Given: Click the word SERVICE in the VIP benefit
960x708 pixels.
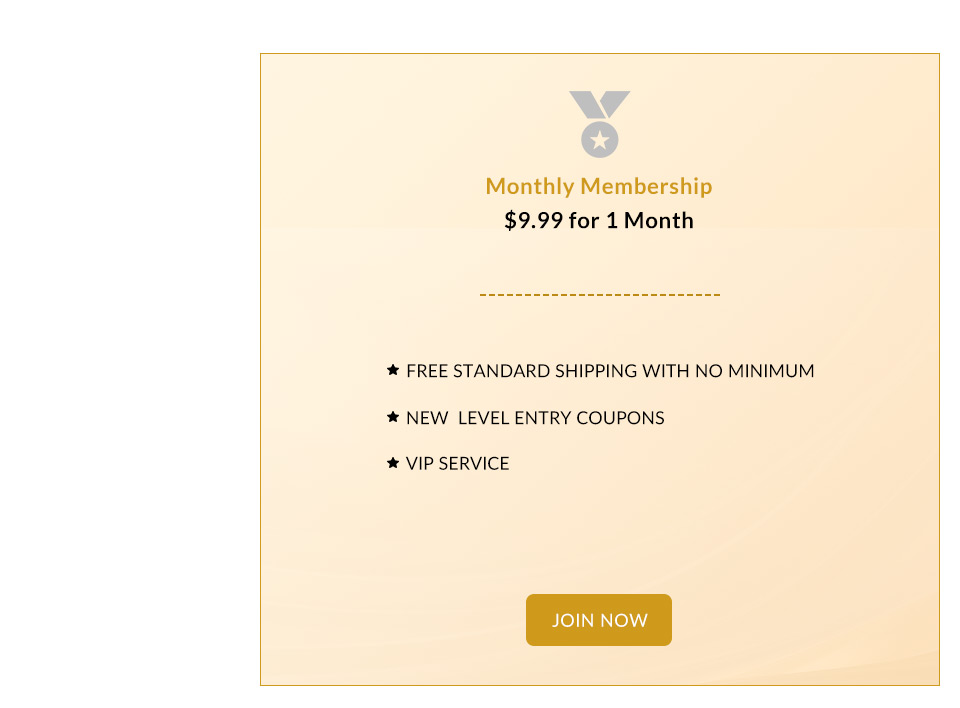Looking at the screenshot, I should click(x=474, y=464).
